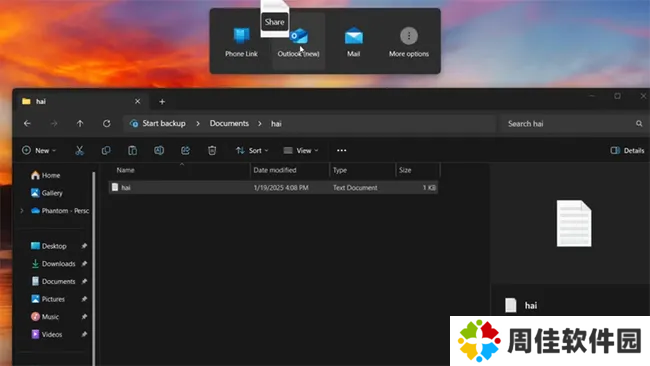
Task: Go back with the Back arrow
Action: 27,124
